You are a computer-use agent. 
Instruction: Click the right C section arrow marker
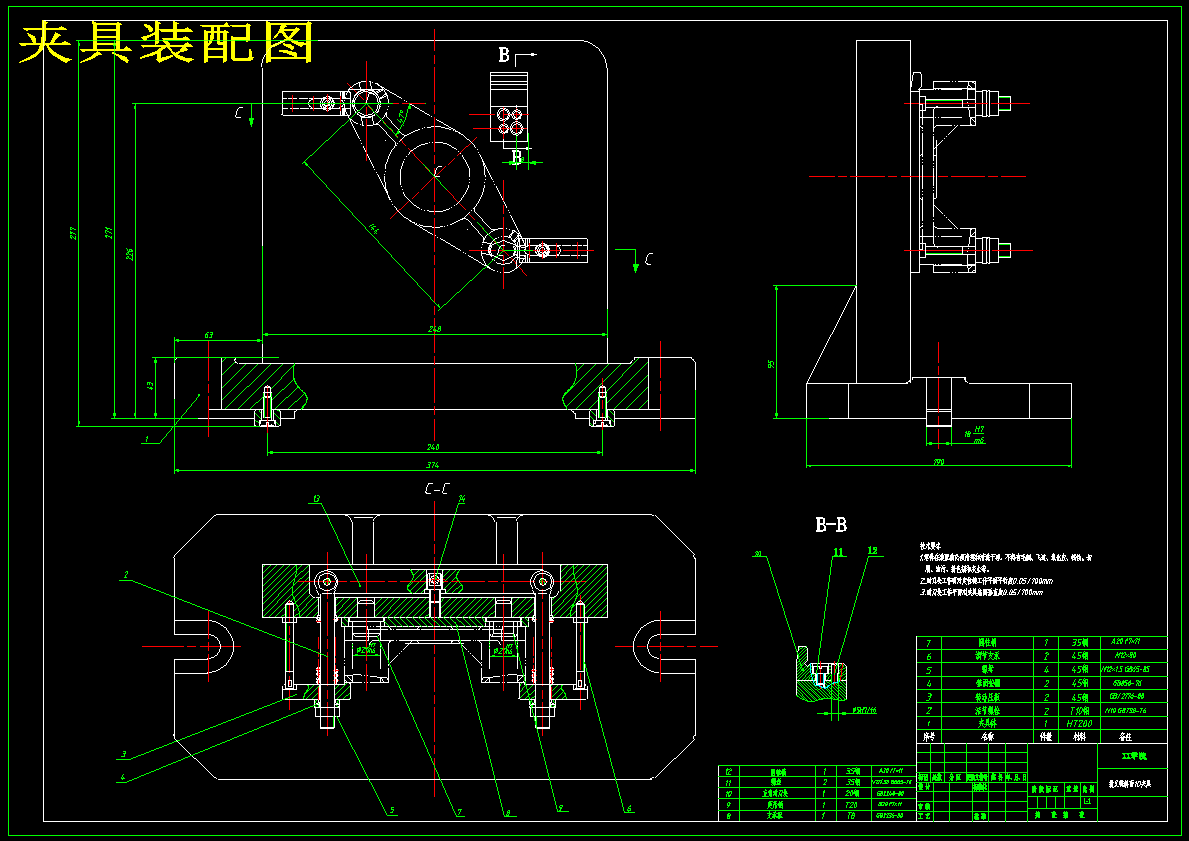pyautogui.click(x=642, y=260)
